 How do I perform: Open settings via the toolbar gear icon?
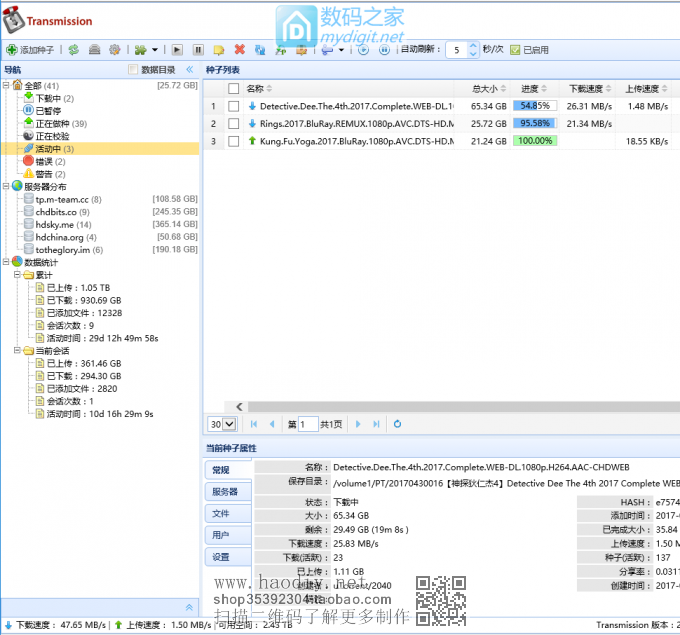point(114,49)
